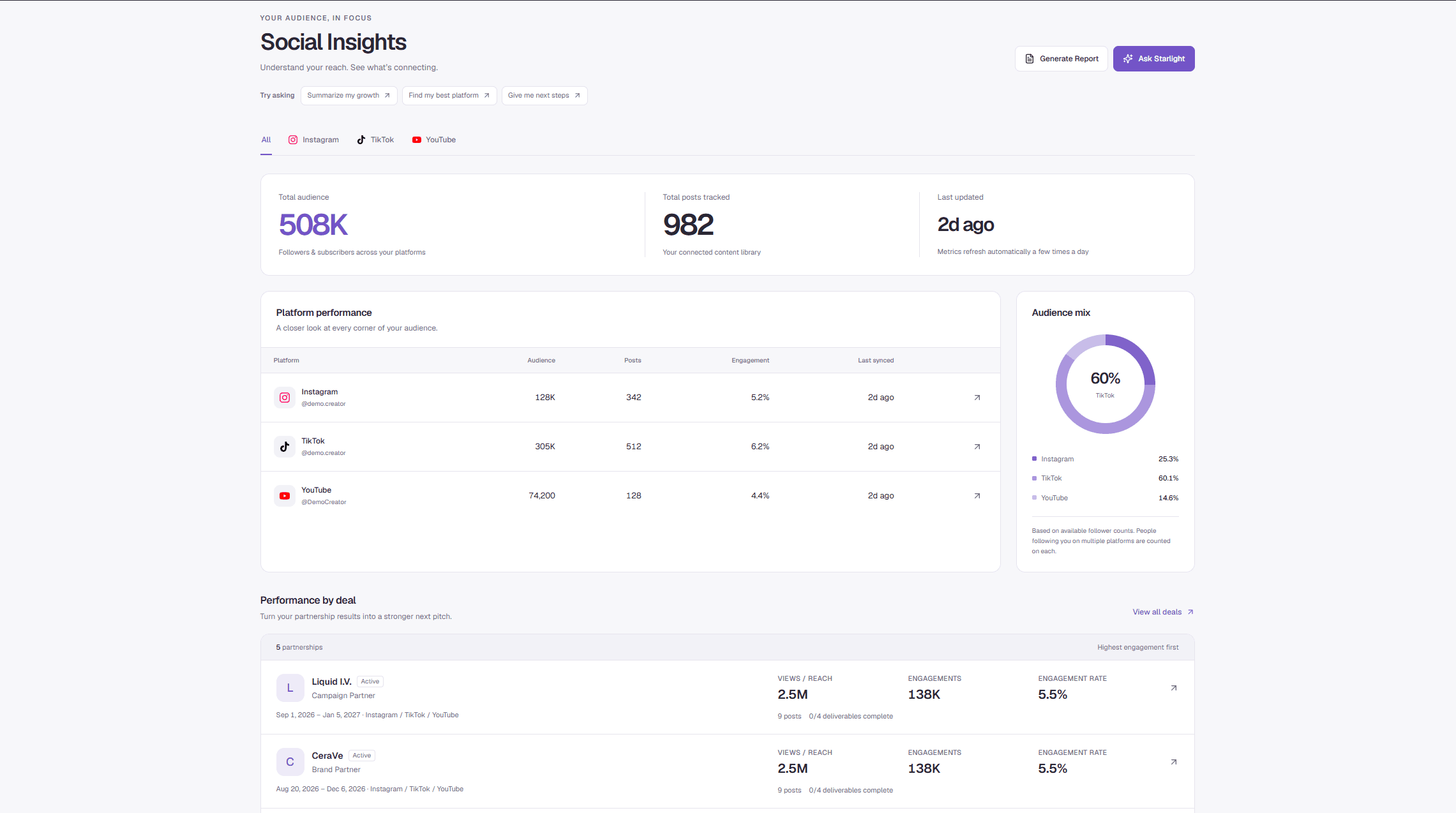Click the YouTube platform icon in table
This screenshot has height=813, width=1456.
pos(285,496)
